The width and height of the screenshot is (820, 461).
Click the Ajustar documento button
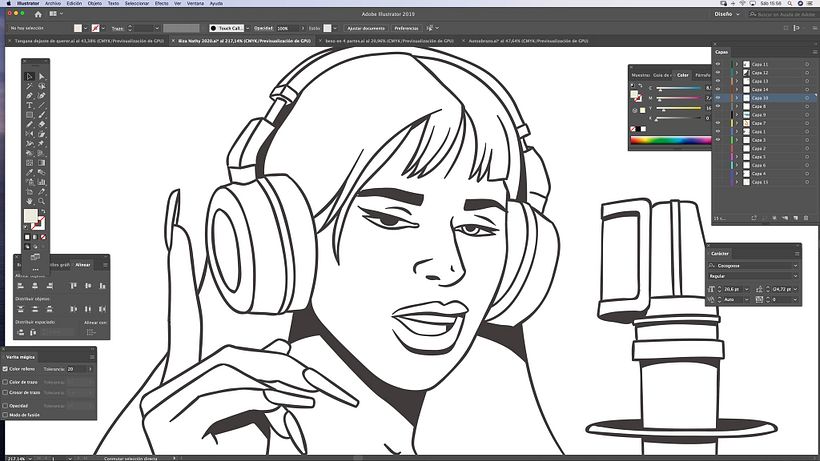point(366,28)
